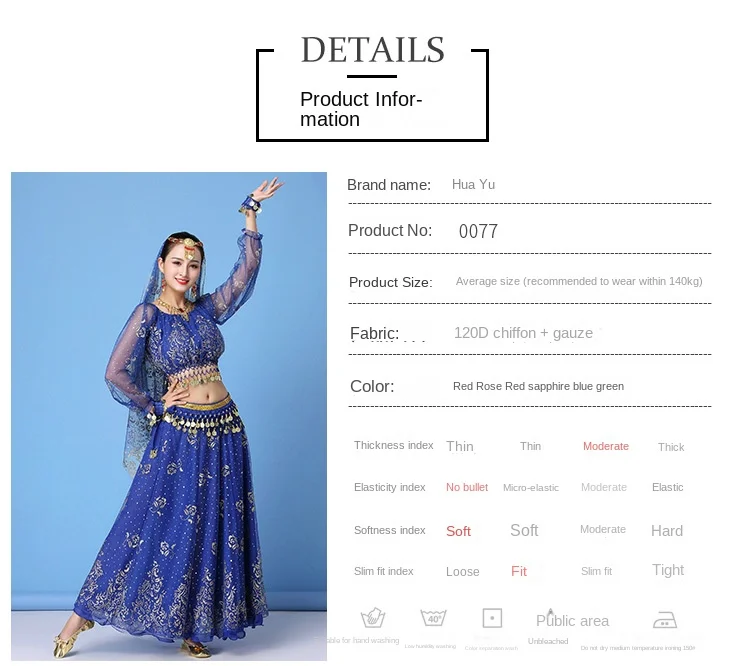Choose Micro-elastic in the elasticity row
This screenshot has width=750, height=666.
click(x=530, y=488)
